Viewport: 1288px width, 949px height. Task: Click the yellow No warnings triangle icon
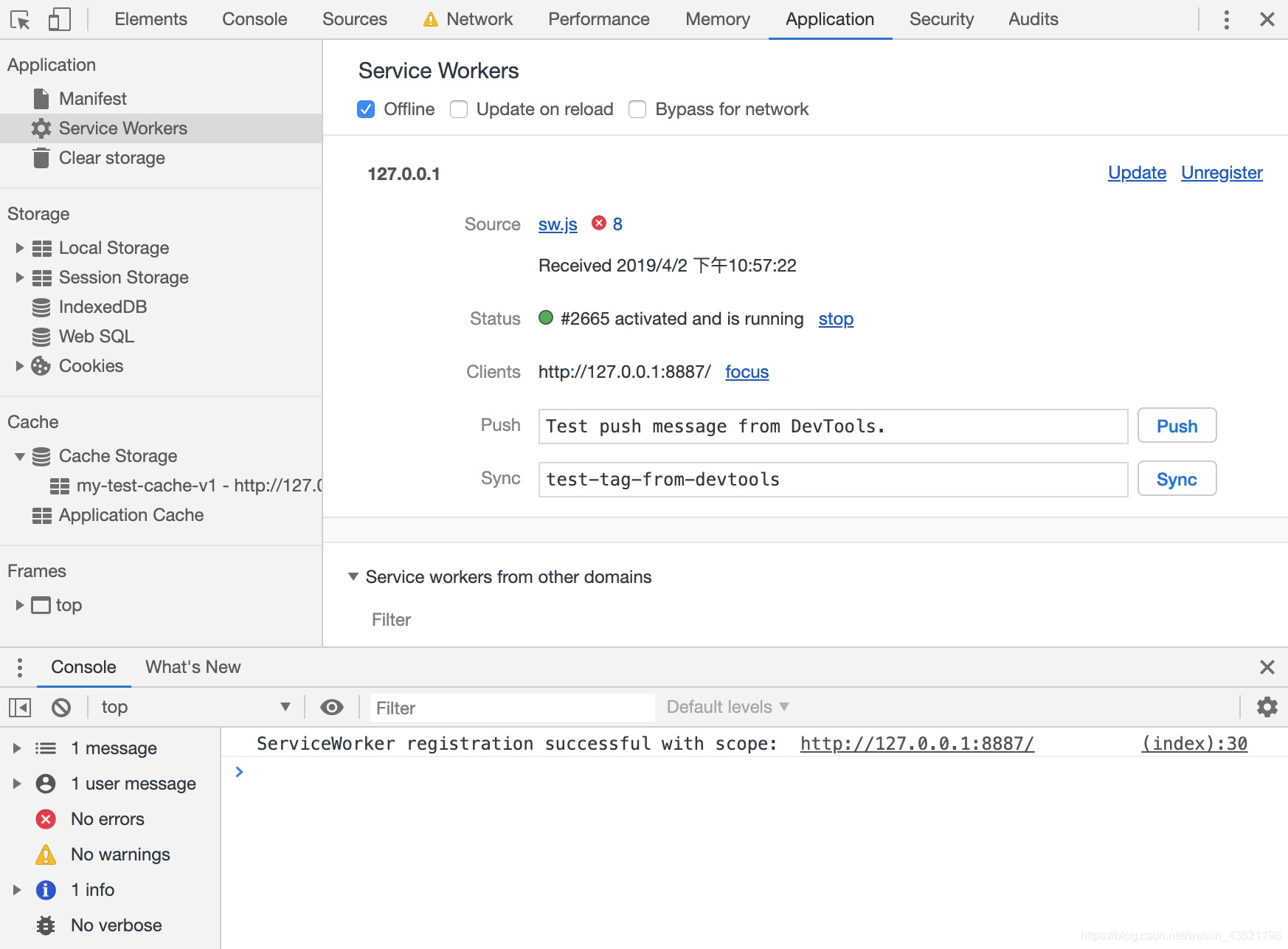(x=46, y=855)
